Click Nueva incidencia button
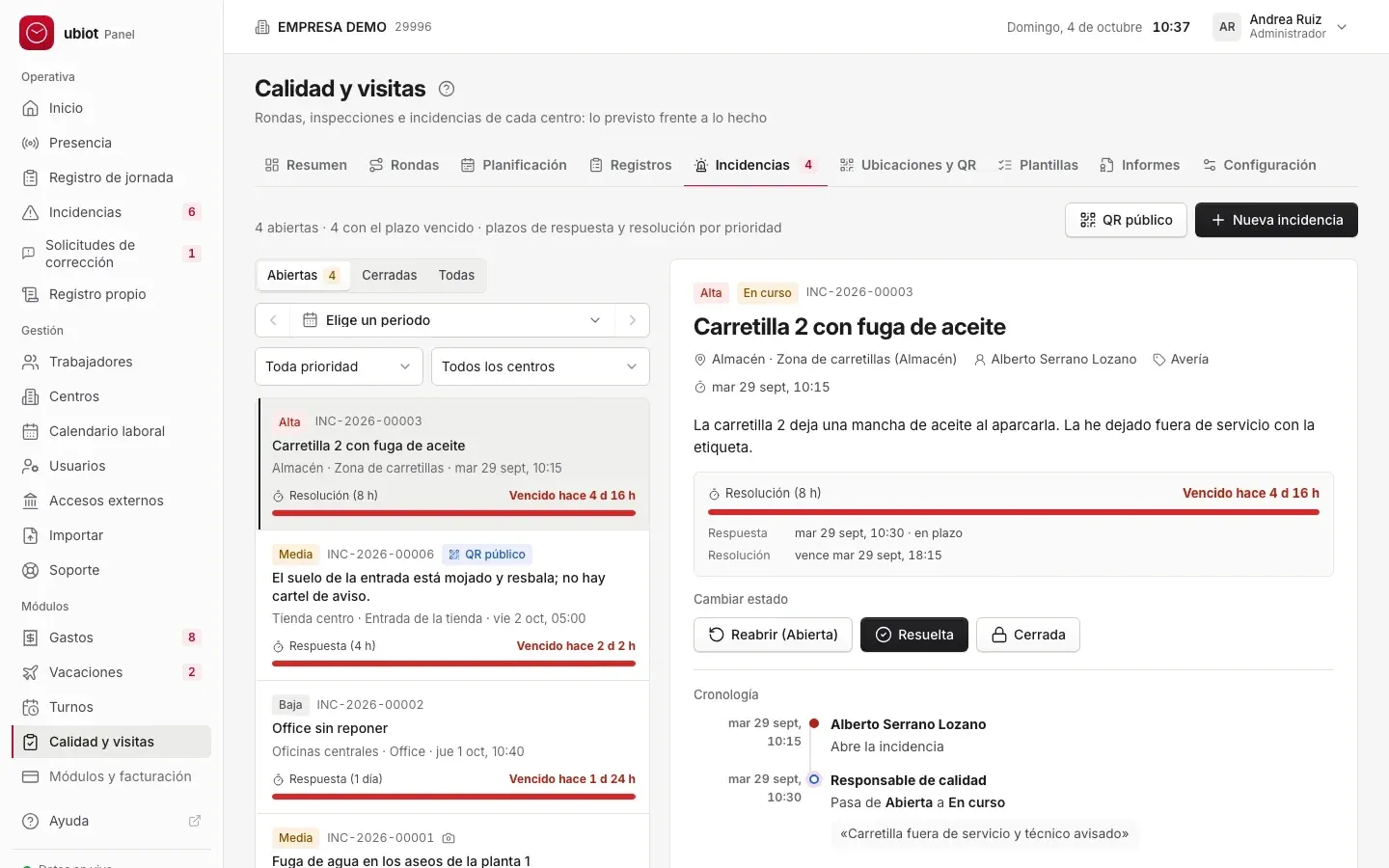Viewport: 1389px width, 868px height. point(1276,220)
